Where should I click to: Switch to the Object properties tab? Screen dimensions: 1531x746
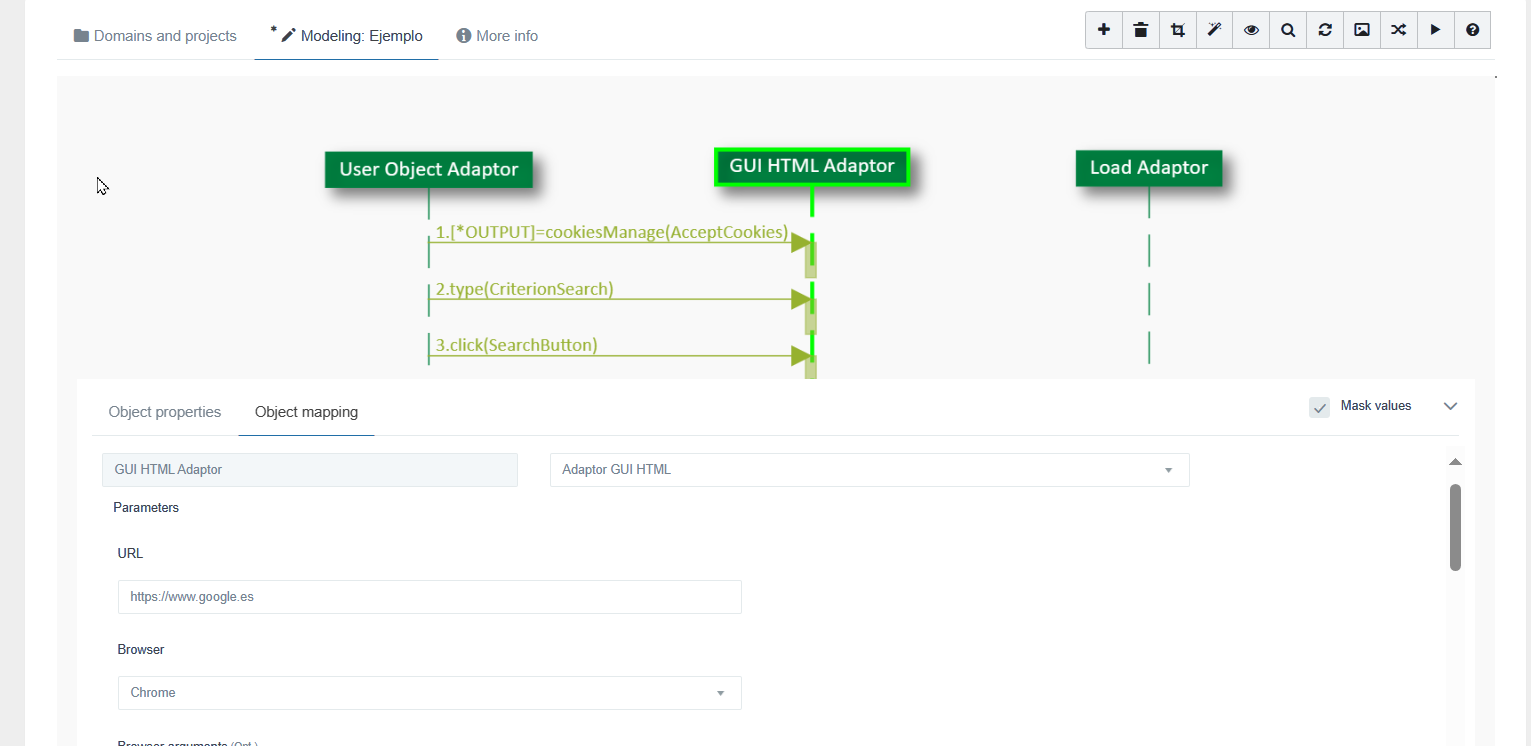tap(165, 412)
